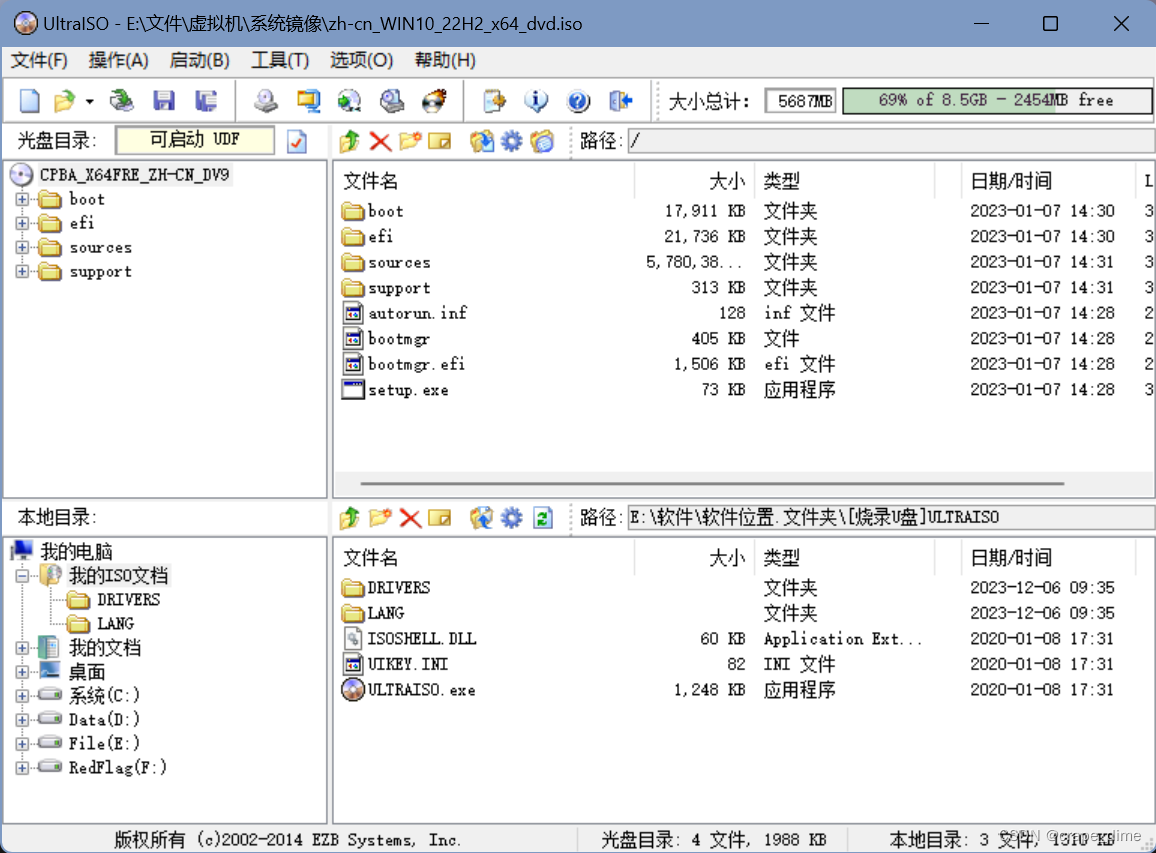Create a new folder in the disc directory toolbar
The height and width of the screenshot is (853, 1156).
pyautogui.click(x=410, y=141)
